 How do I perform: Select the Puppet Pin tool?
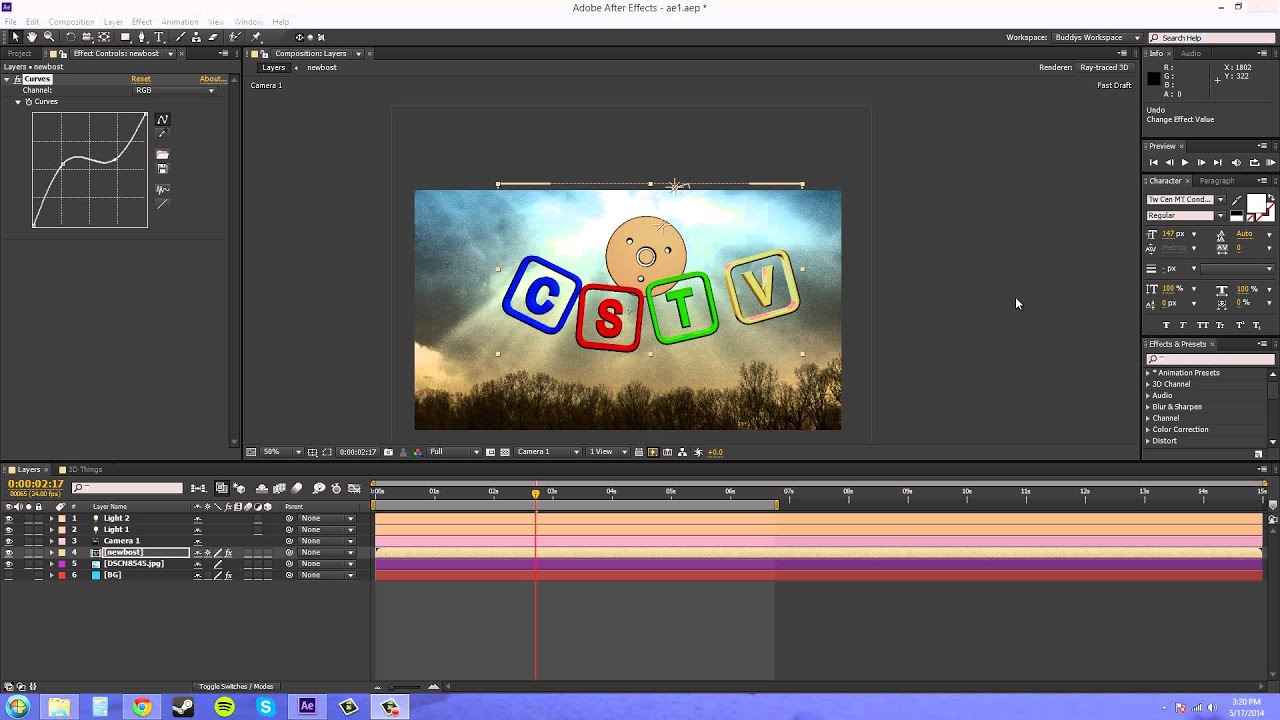click(x=256, y=37)
